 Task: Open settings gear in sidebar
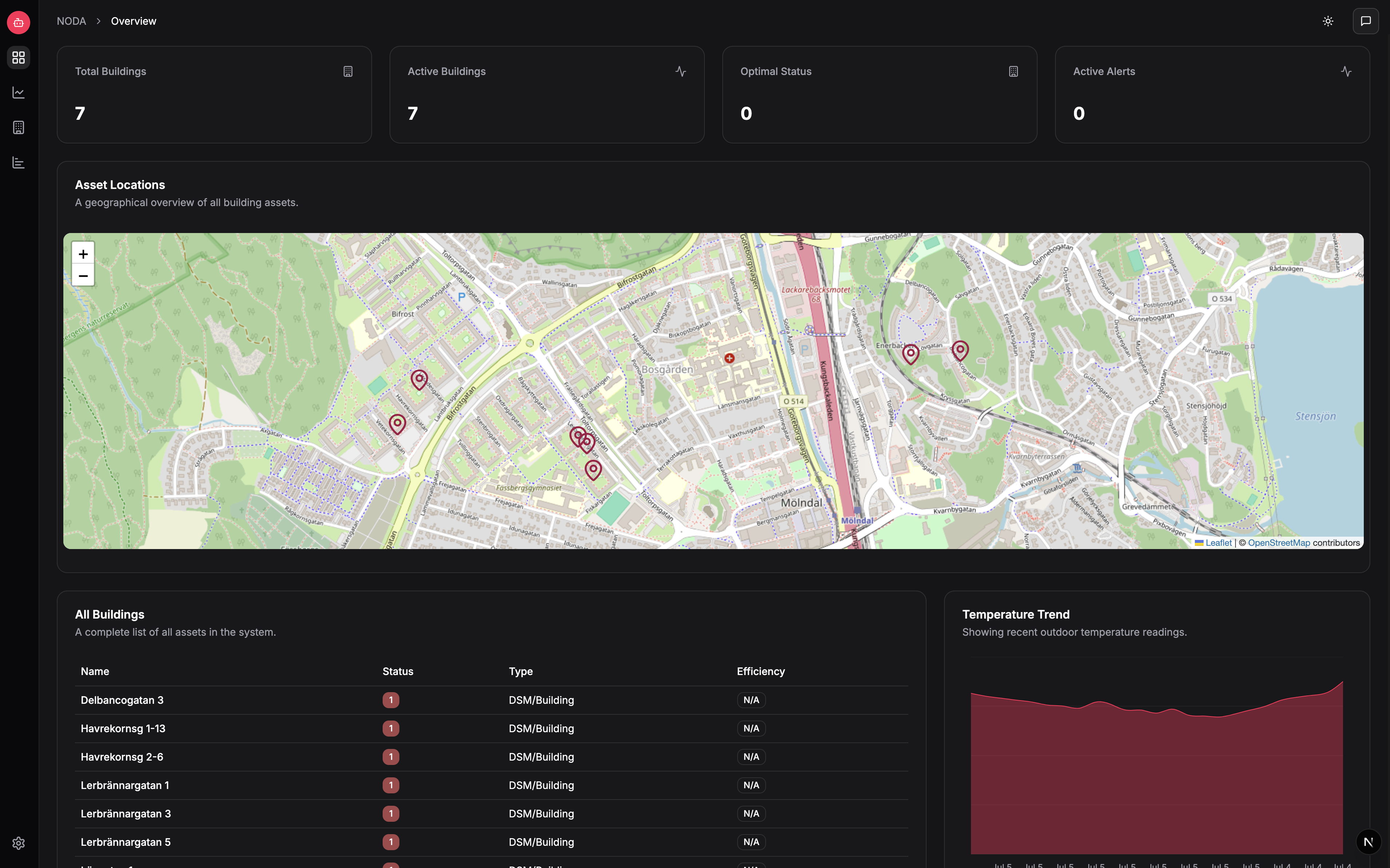[18, 843]
